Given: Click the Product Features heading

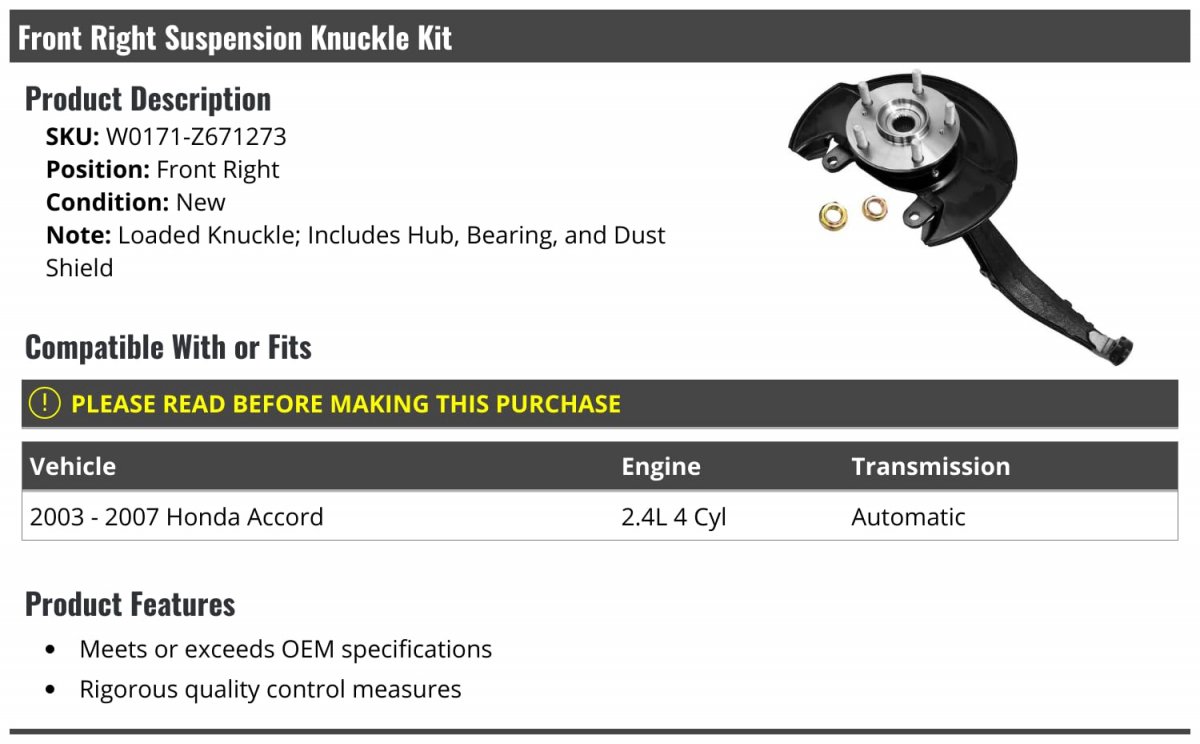Looking at the screenshot, I should (130, 604).
